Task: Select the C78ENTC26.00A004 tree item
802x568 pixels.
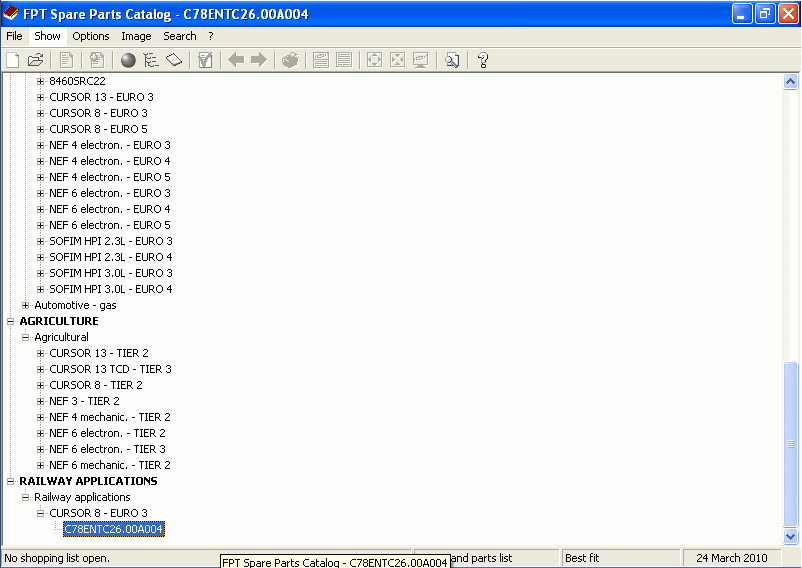Action: coord(114,529)
